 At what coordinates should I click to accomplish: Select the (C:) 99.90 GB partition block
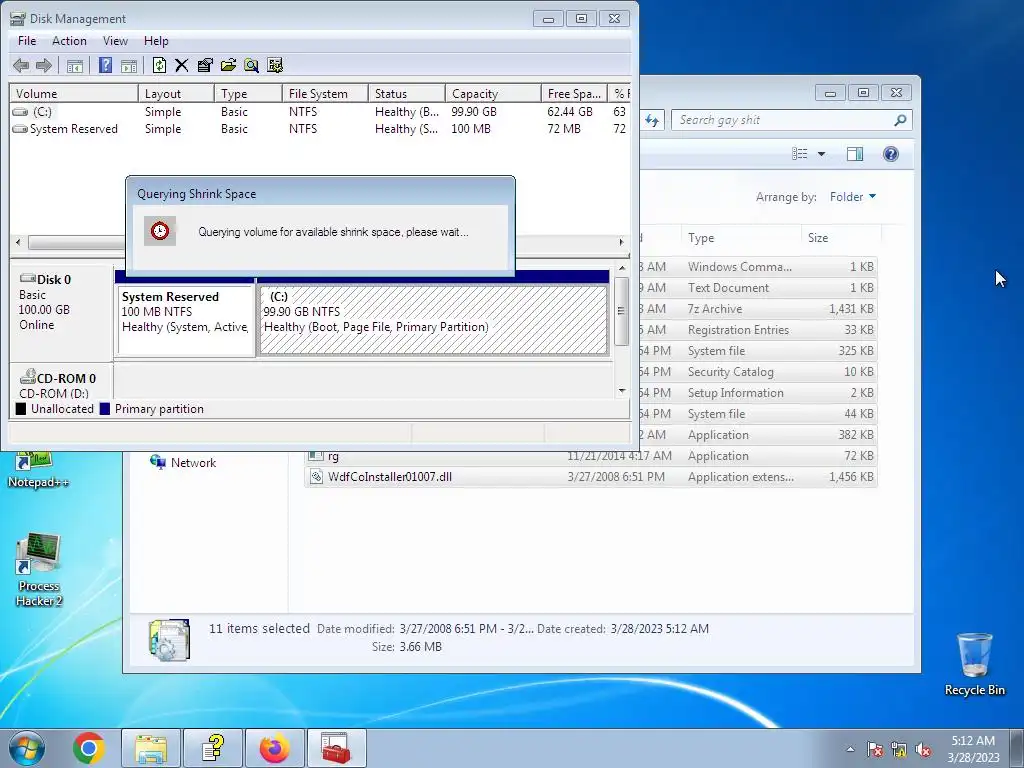pos(434,320)
